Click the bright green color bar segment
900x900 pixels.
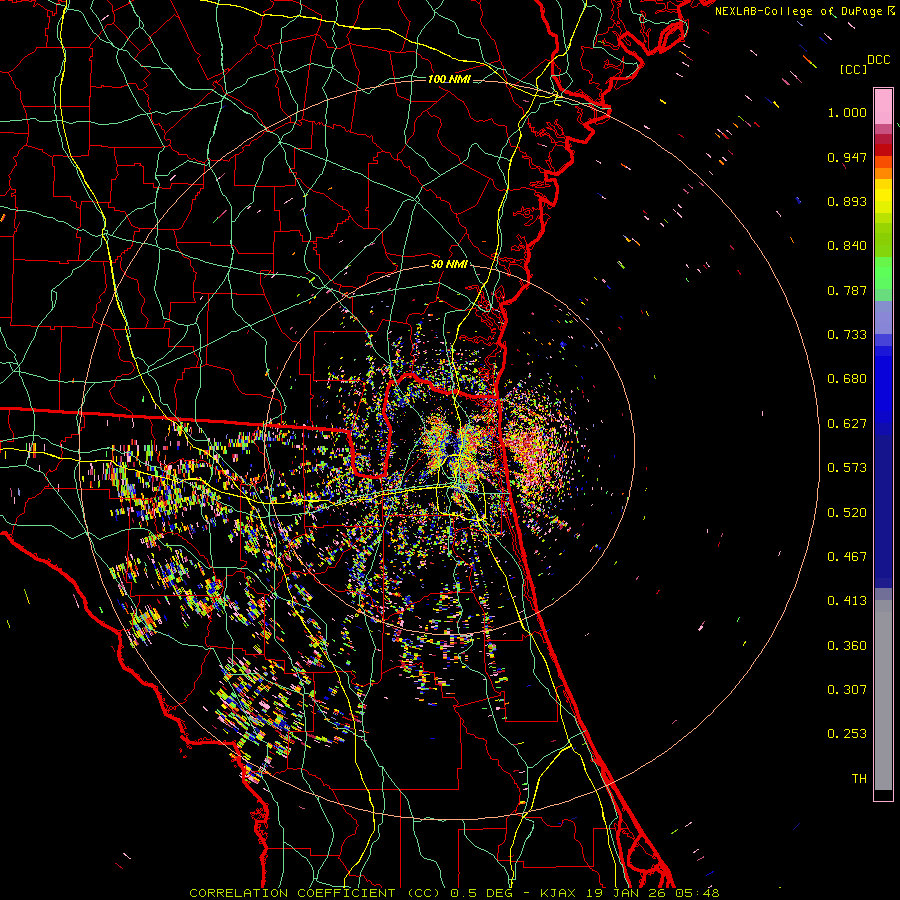coord(883,273)
